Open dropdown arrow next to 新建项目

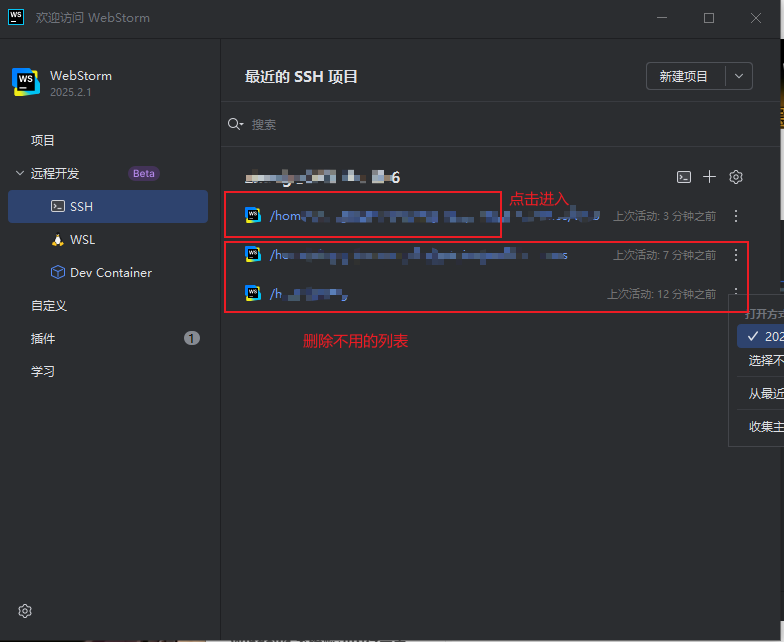point(739,77)
